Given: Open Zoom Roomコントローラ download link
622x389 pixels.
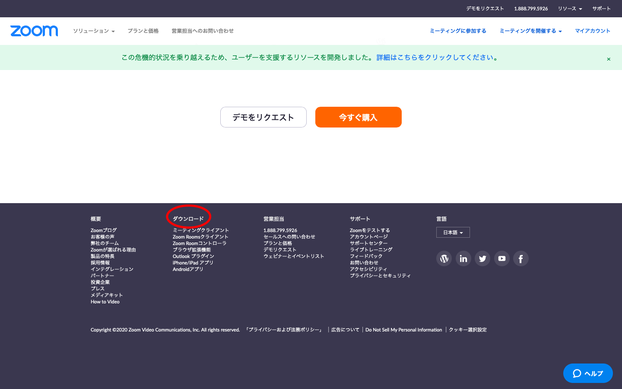Looking at the screenshot, I should tap(200, 243).
